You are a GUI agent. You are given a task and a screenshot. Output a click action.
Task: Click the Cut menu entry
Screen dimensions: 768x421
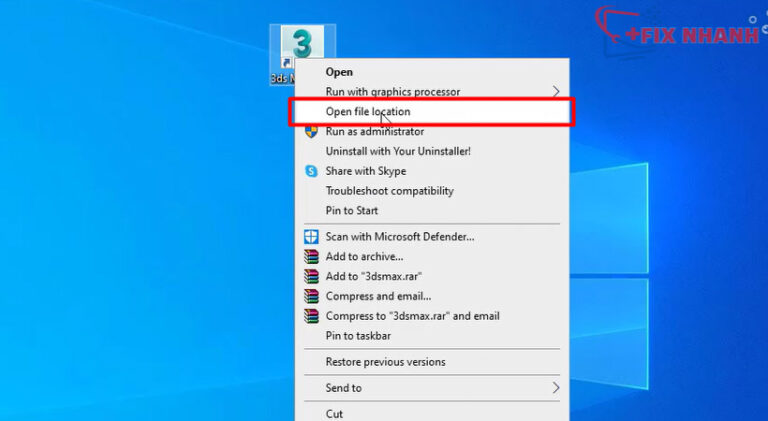pos(432,414)
